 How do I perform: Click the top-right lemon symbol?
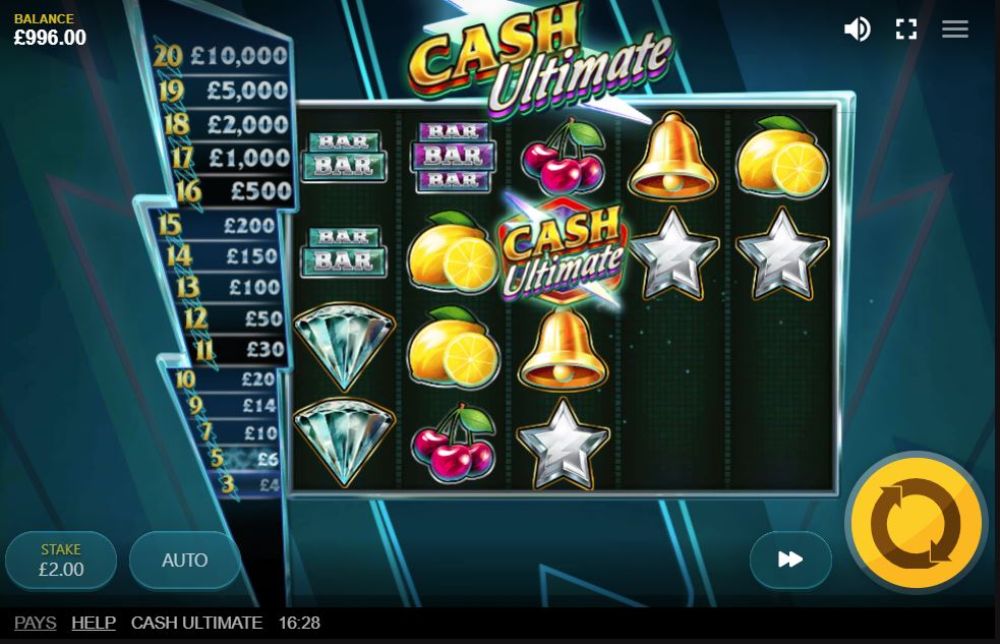click(782, 156)
